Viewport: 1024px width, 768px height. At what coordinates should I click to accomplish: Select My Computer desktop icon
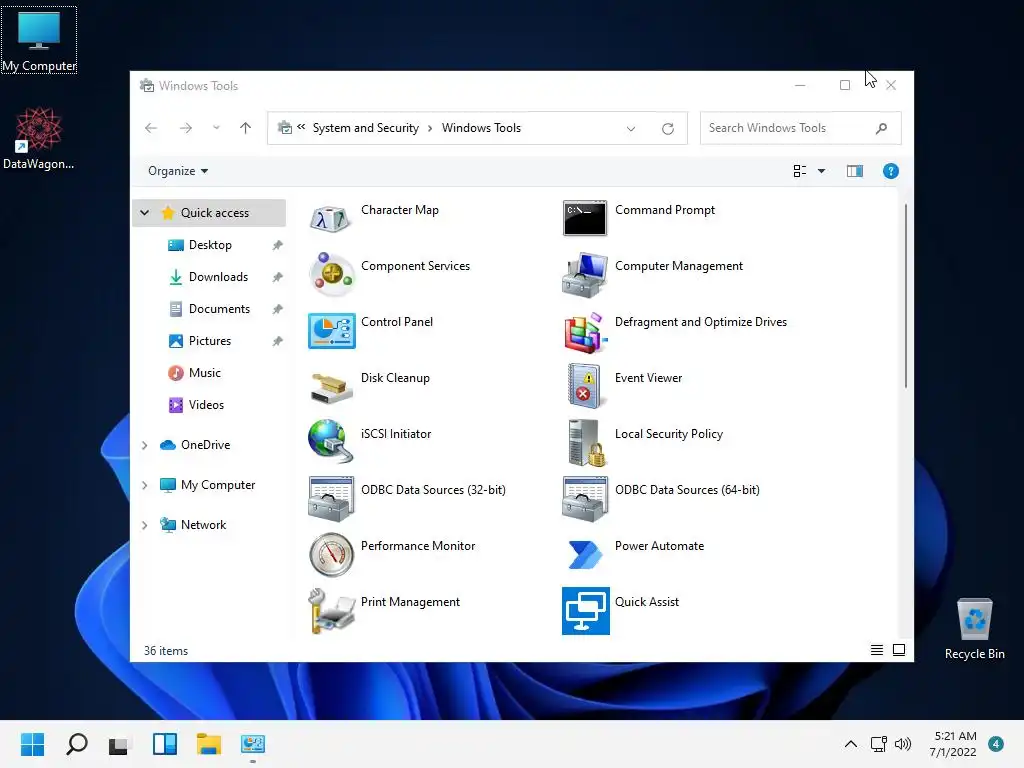tap(39, 40)
